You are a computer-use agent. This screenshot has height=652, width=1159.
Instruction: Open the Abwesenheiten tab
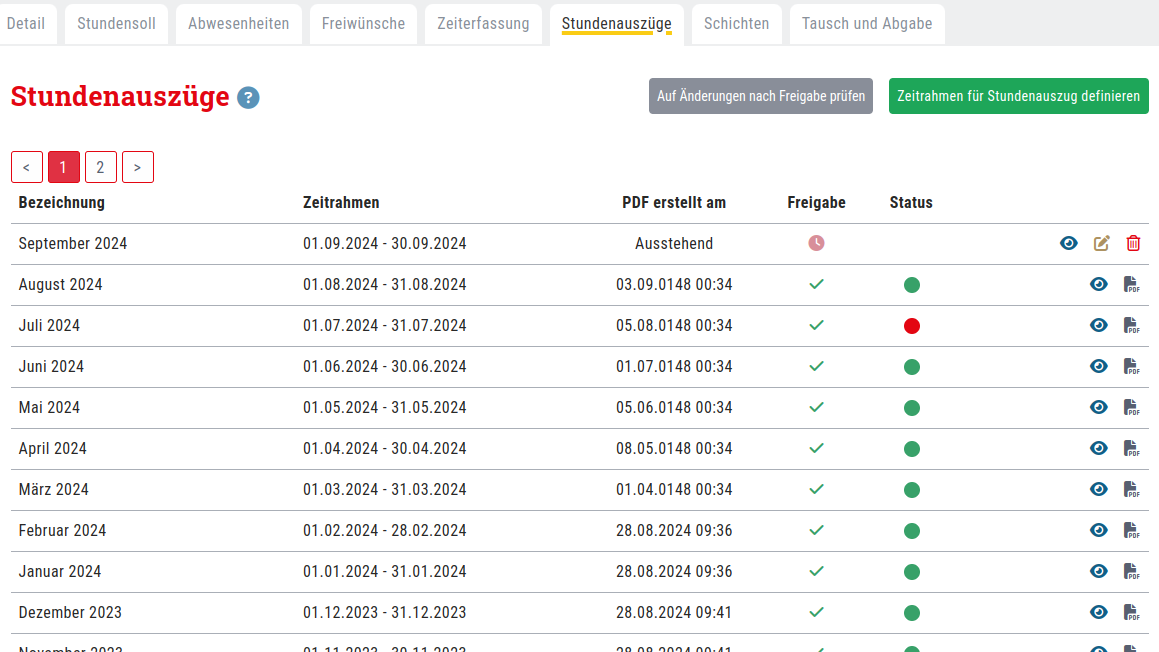click(x=238, y=24)
